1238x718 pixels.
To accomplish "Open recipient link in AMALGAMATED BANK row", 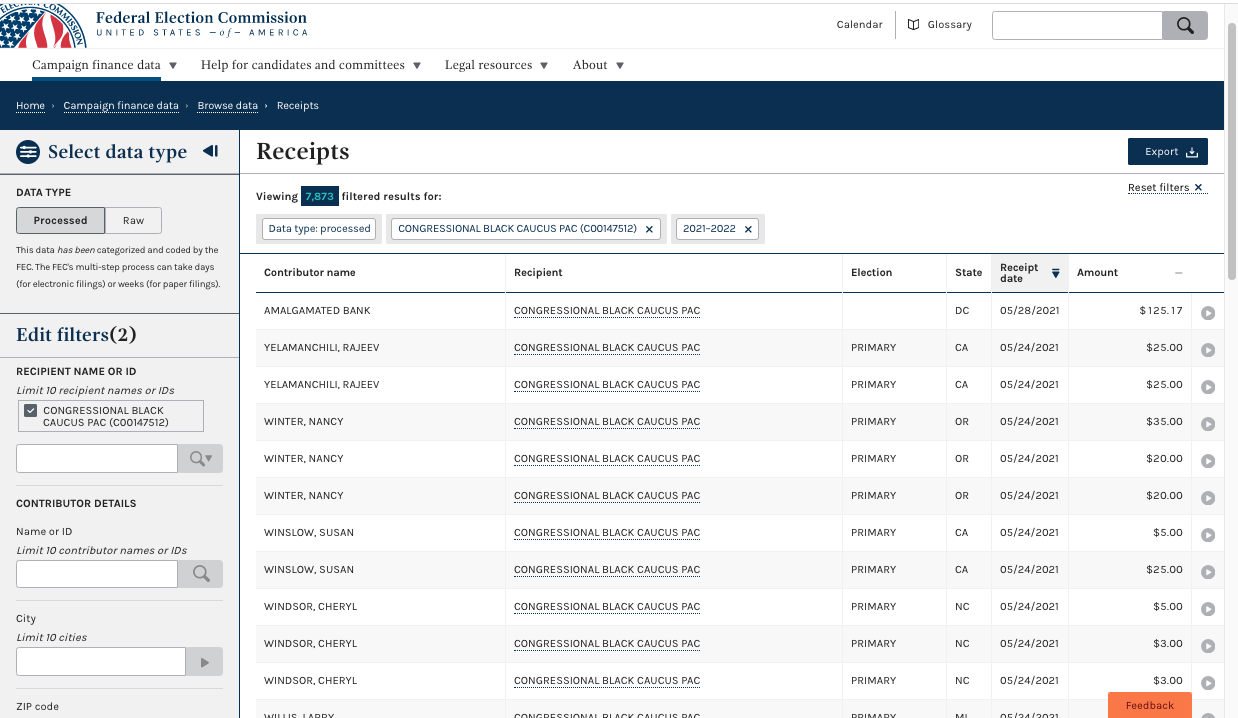I will [607, 311].
